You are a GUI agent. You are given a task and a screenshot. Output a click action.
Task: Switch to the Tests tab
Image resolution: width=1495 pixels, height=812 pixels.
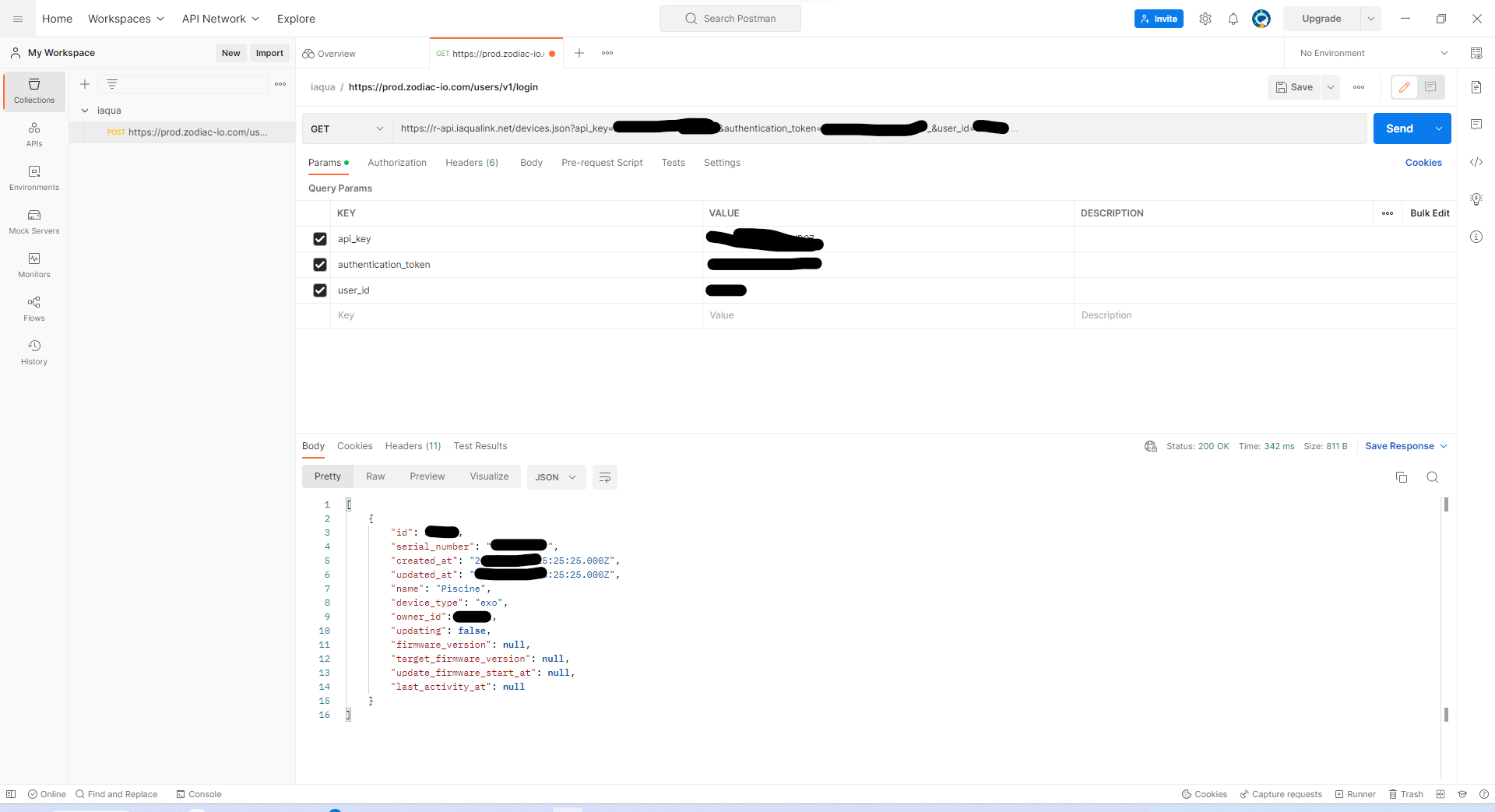tap(674, 163)
